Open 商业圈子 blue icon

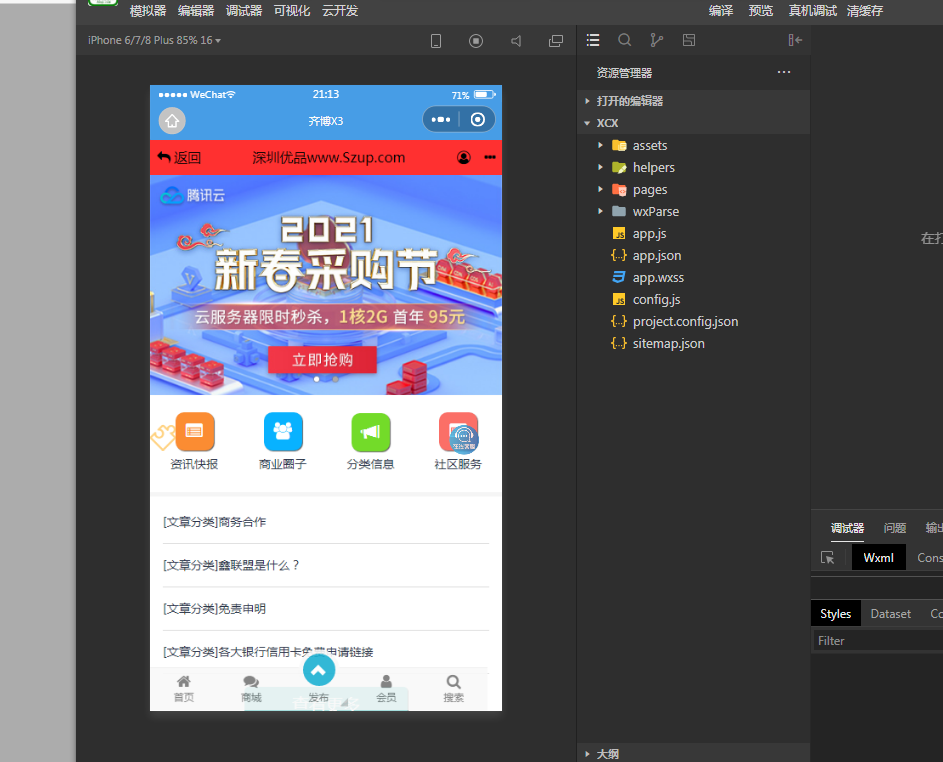[x=283, y=432]
